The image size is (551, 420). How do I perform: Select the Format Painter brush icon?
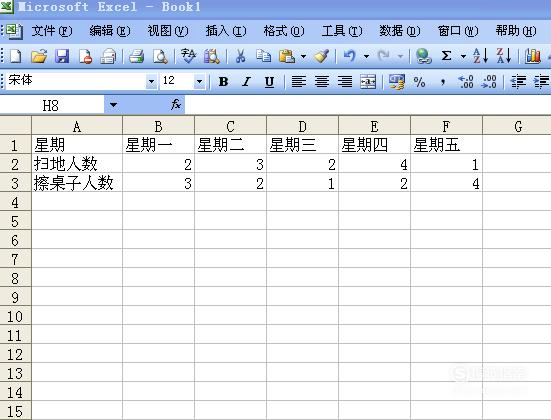322,56
